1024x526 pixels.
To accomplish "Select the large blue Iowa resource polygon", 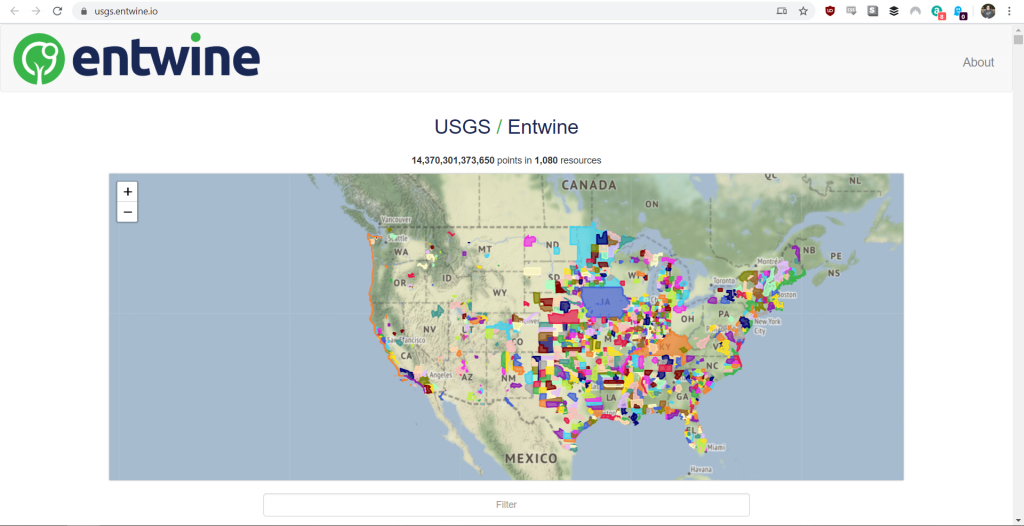I will point(604,303).
